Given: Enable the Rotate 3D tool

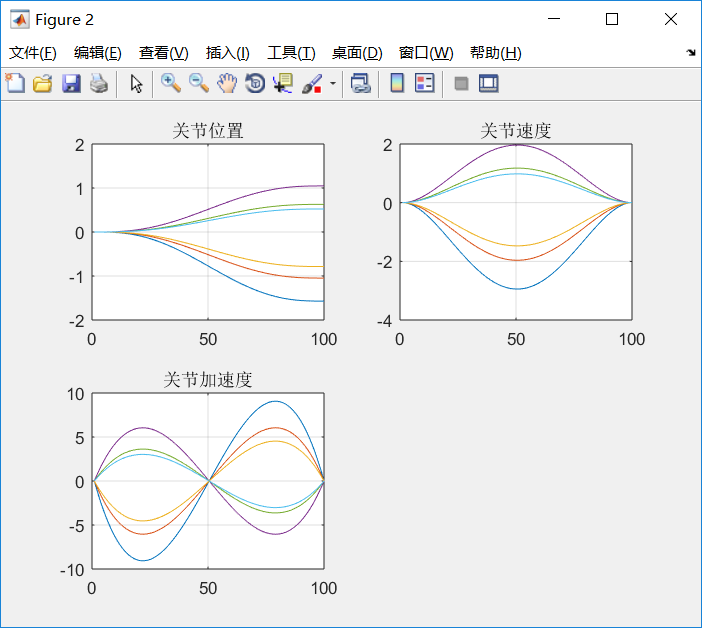Looking at the screenshot, I should tap(255, 84).
